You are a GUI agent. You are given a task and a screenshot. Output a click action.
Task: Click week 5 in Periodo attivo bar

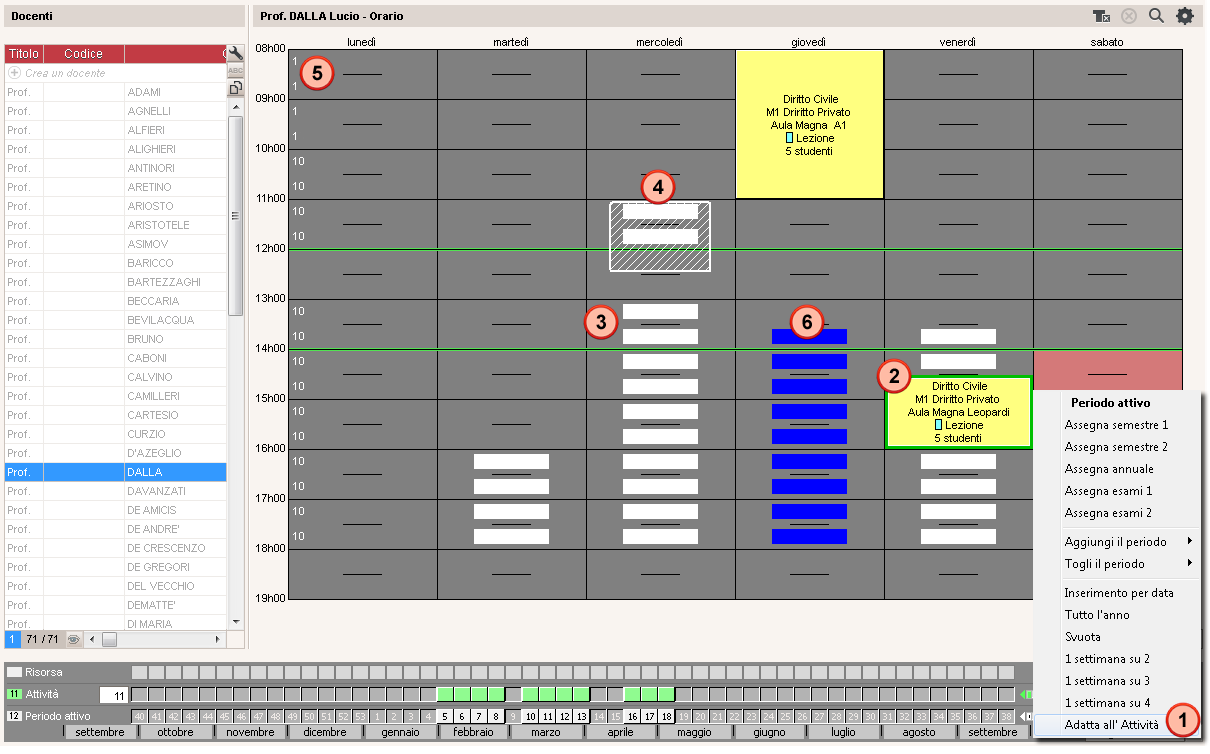point(444,716)
